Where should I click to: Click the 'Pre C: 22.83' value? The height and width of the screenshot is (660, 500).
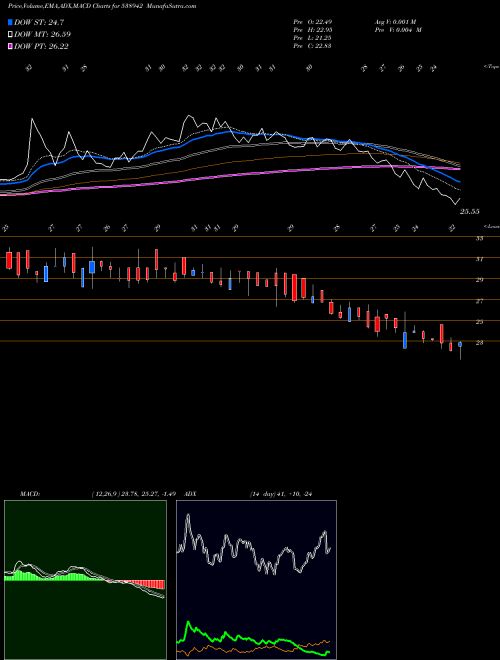[313, 46]
